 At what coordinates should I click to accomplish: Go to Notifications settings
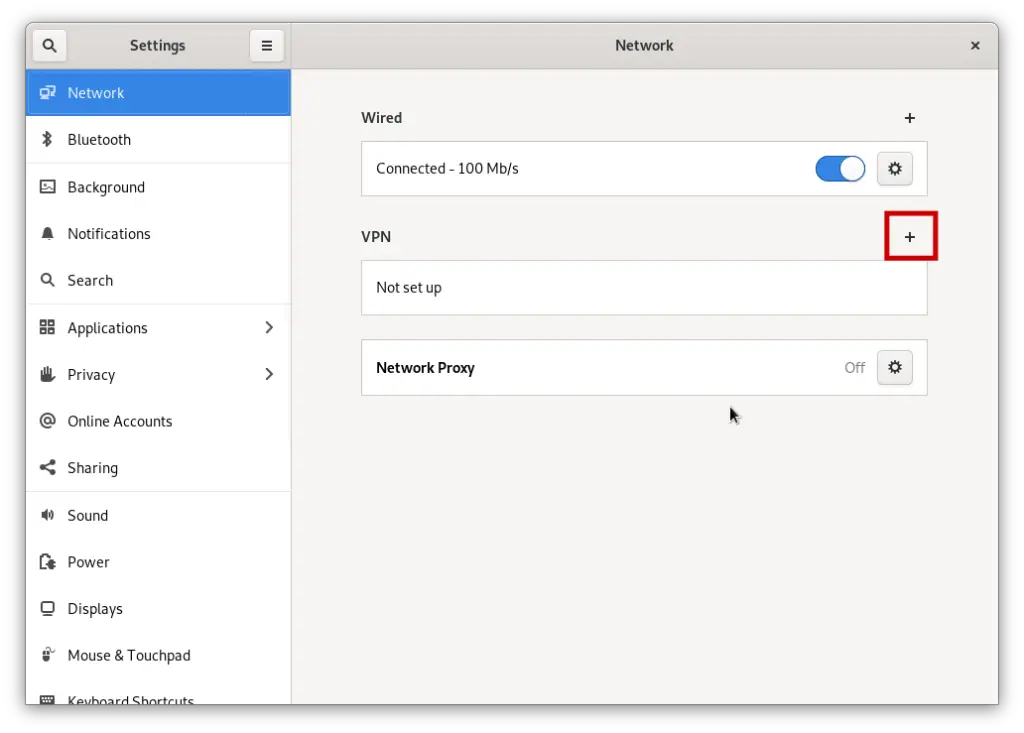click(158, 234)
